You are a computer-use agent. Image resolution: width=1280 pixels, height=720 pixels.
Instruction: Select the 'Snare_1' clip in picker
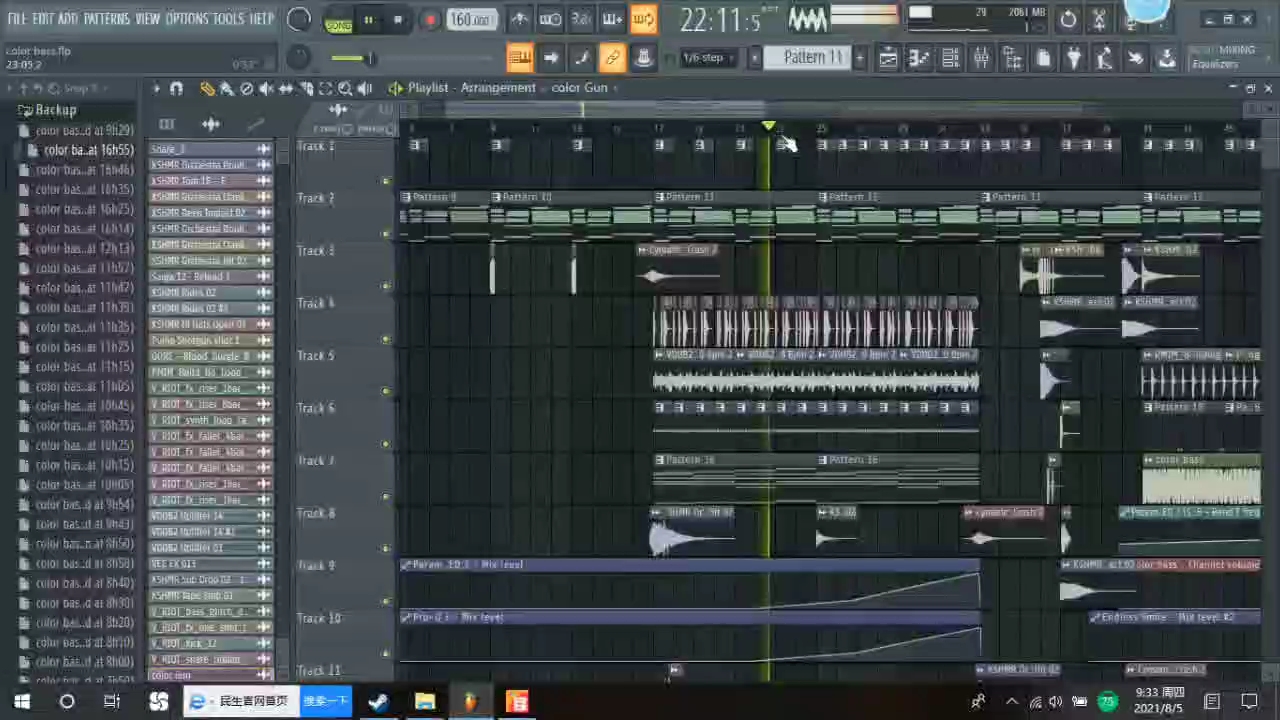coord(210,149)
